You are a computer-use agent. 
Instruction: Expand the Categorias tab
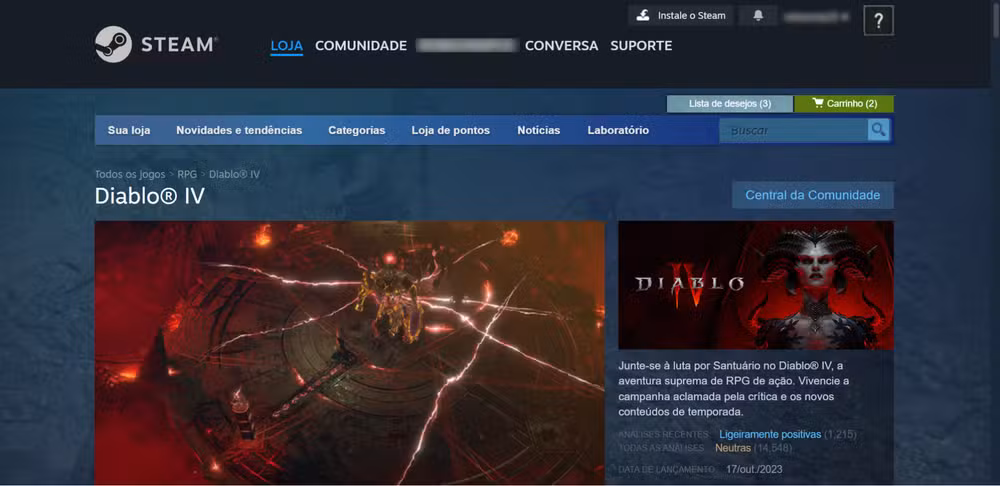click(357, 130)
